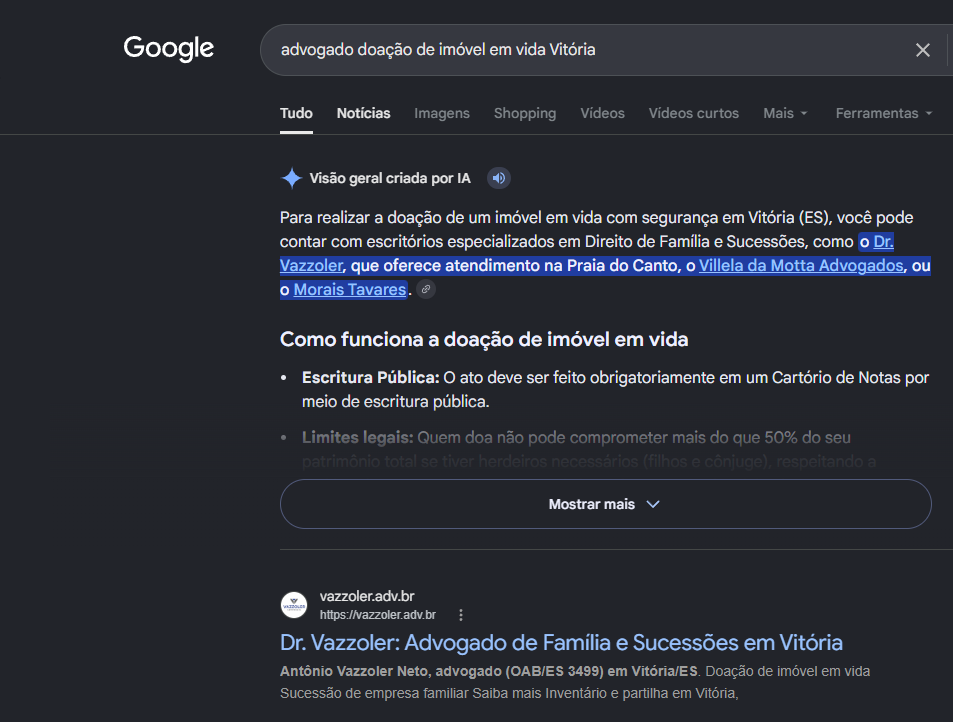The image size is (953, 722).
Task: Click the heading 'Como funciona a doação de imóvel em vida'
Action: (484, 339)
